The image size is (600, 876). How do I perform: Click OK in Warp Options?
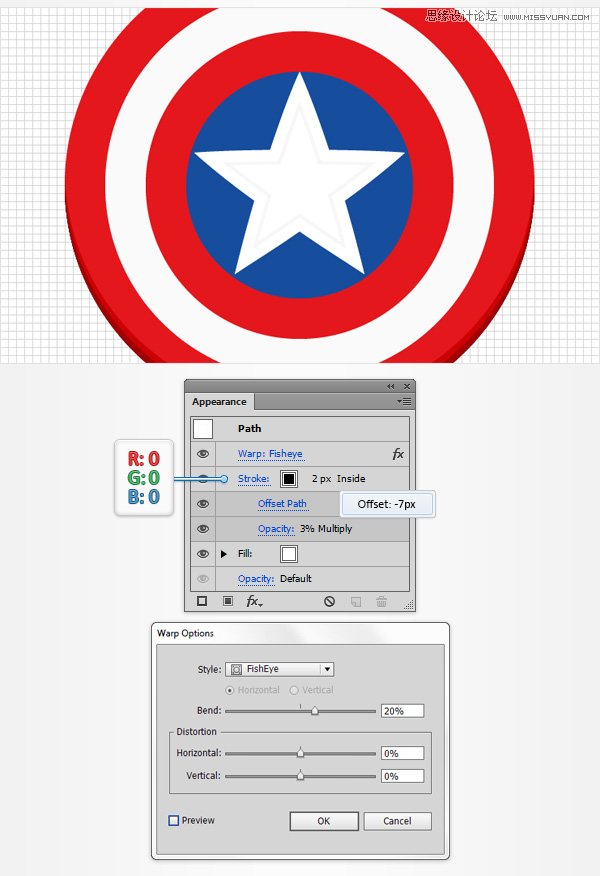(x=324, y=821)
